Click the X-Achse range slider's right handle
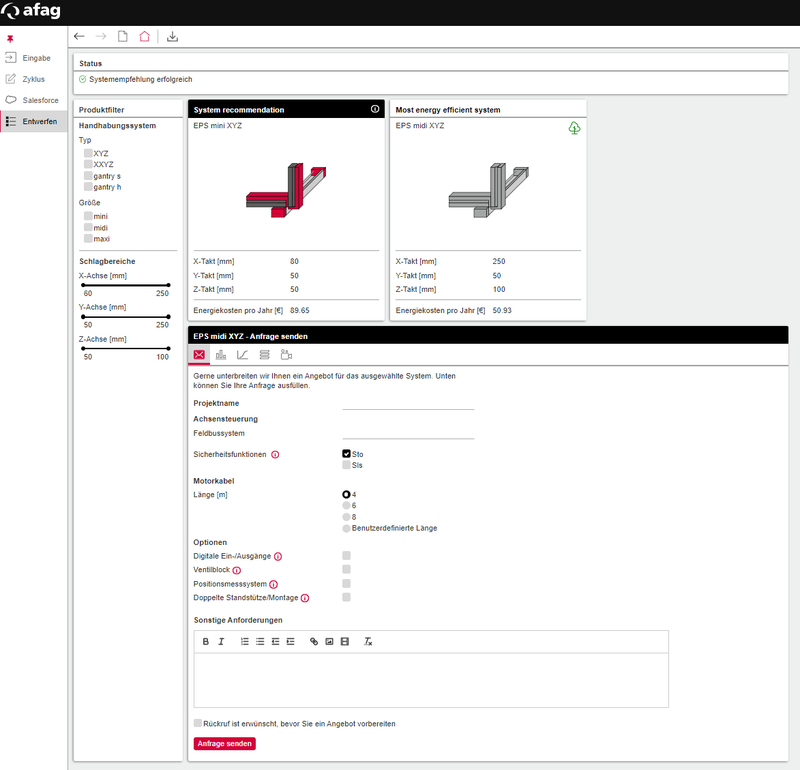Viewport: 800px width, 770px height. click(x=168, y=285)
